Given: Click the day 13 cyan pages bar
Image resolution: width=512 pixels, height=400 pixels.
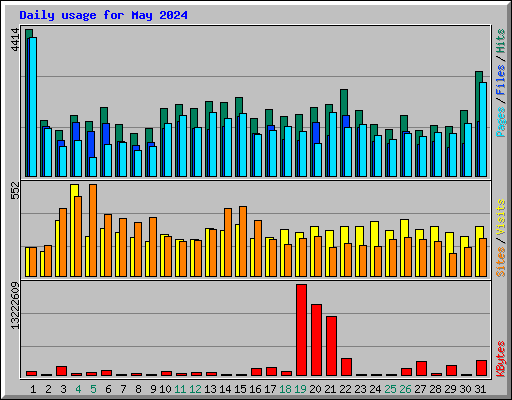Looking at the screenshot, I should [213, 144].
